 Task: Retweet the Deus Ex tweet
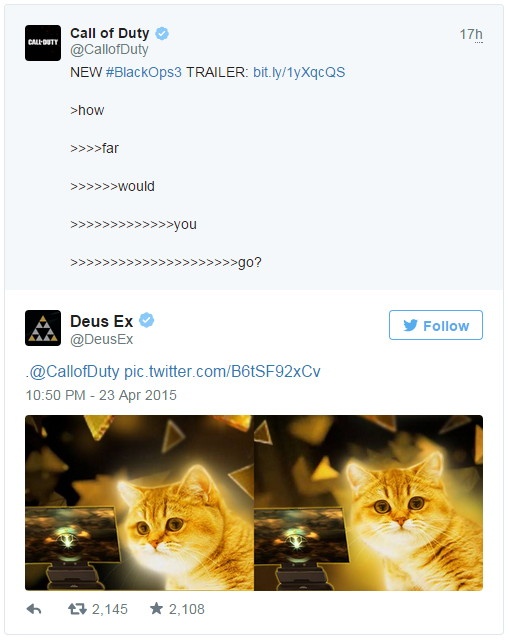pyautogui.click(x=77, y=609)
